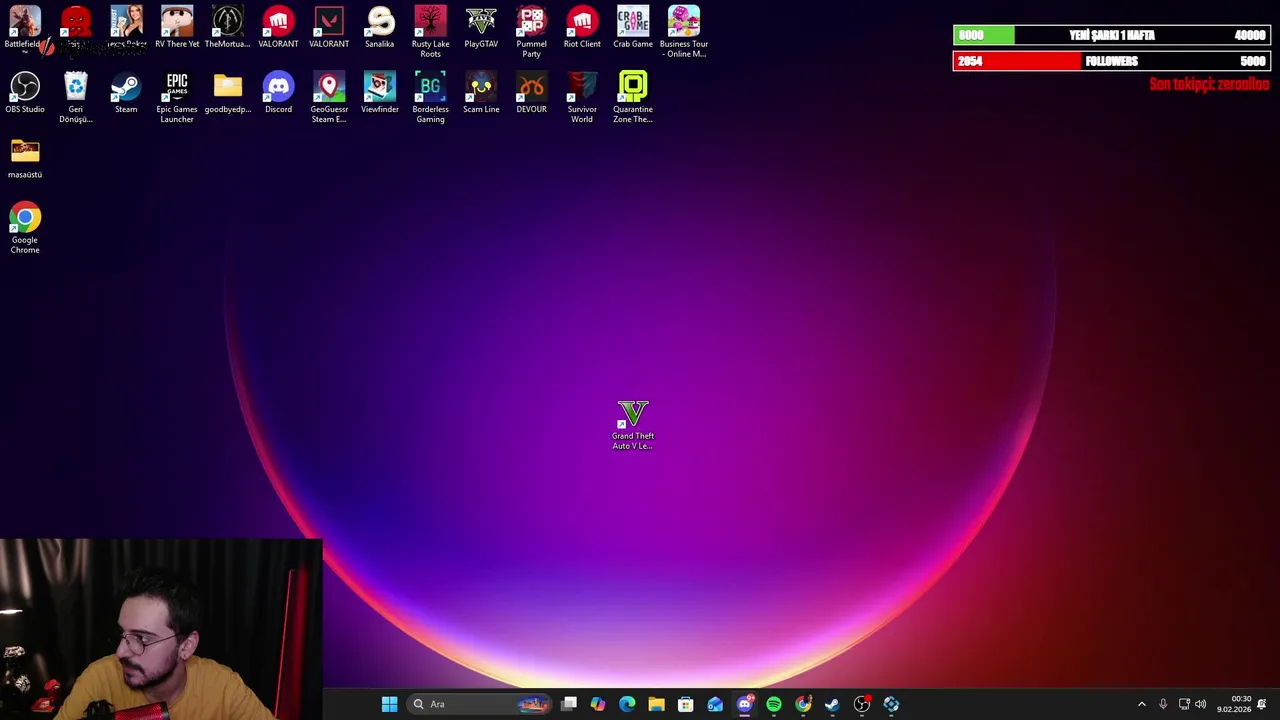This screenshot has height=720, width=1280.
Task: Launch Viewfinder game shortcut
Action: [379, 93]
